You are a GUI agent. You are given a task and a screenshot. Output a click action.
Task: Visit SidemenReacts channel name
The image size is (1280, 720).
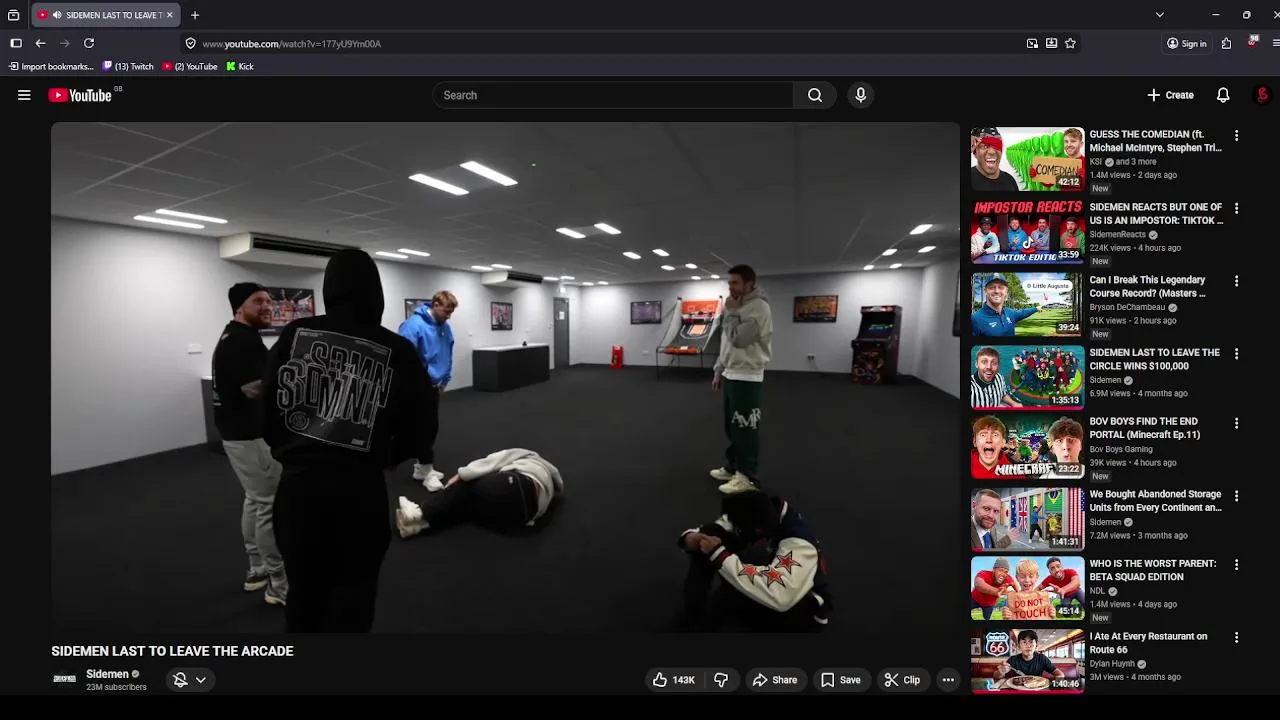1117,235
